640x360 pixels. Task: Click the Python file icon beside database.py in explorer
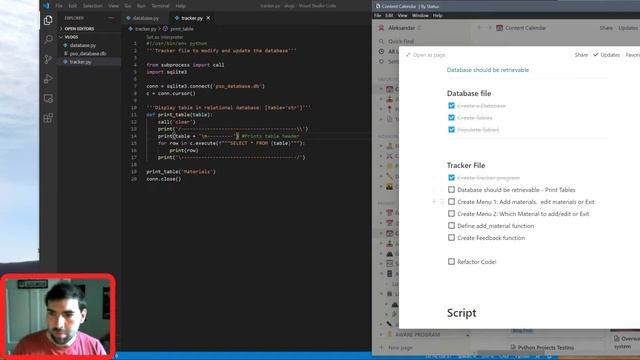tap(65, 45)
